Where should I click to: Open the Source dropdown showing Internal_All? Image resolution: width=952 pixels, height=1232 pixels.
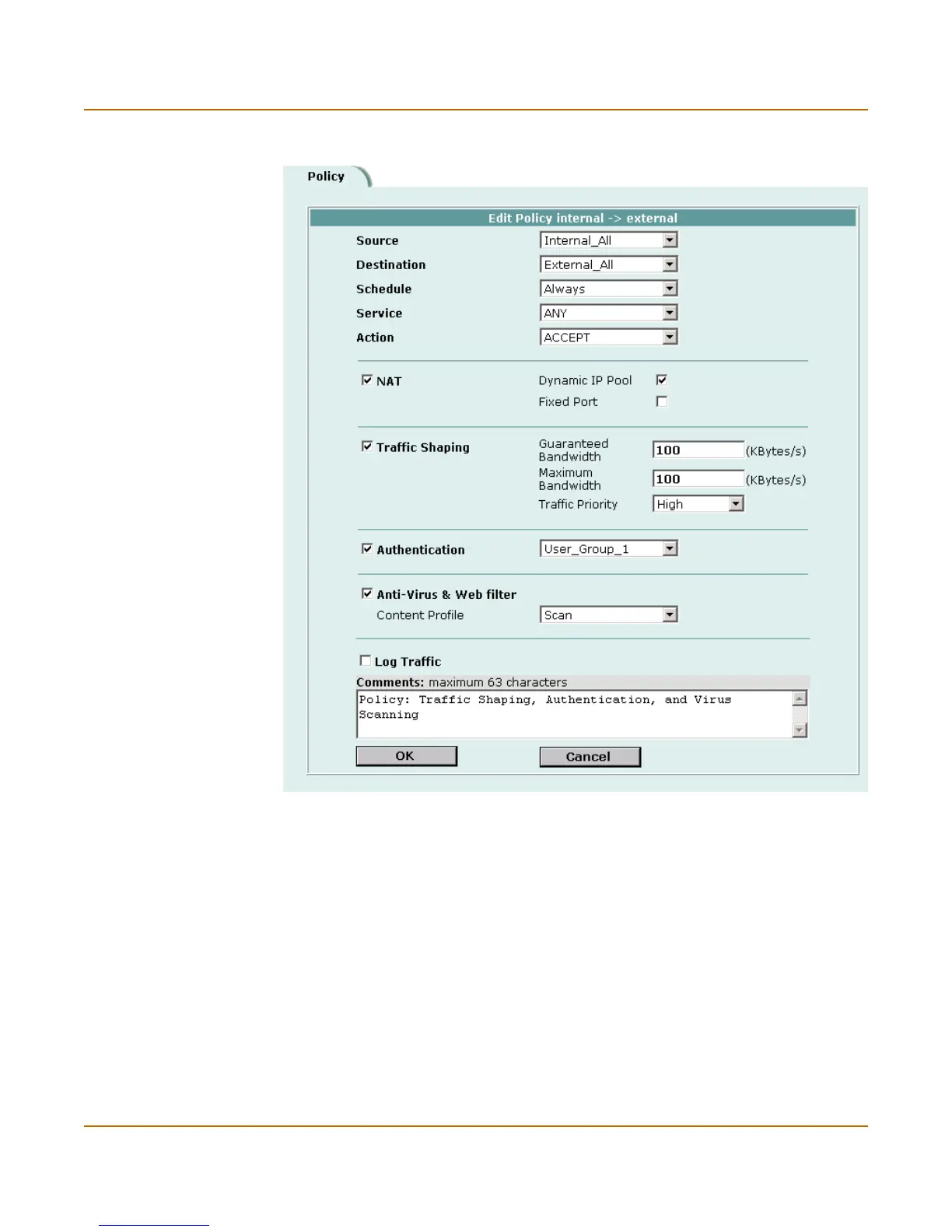coord(608,240)
